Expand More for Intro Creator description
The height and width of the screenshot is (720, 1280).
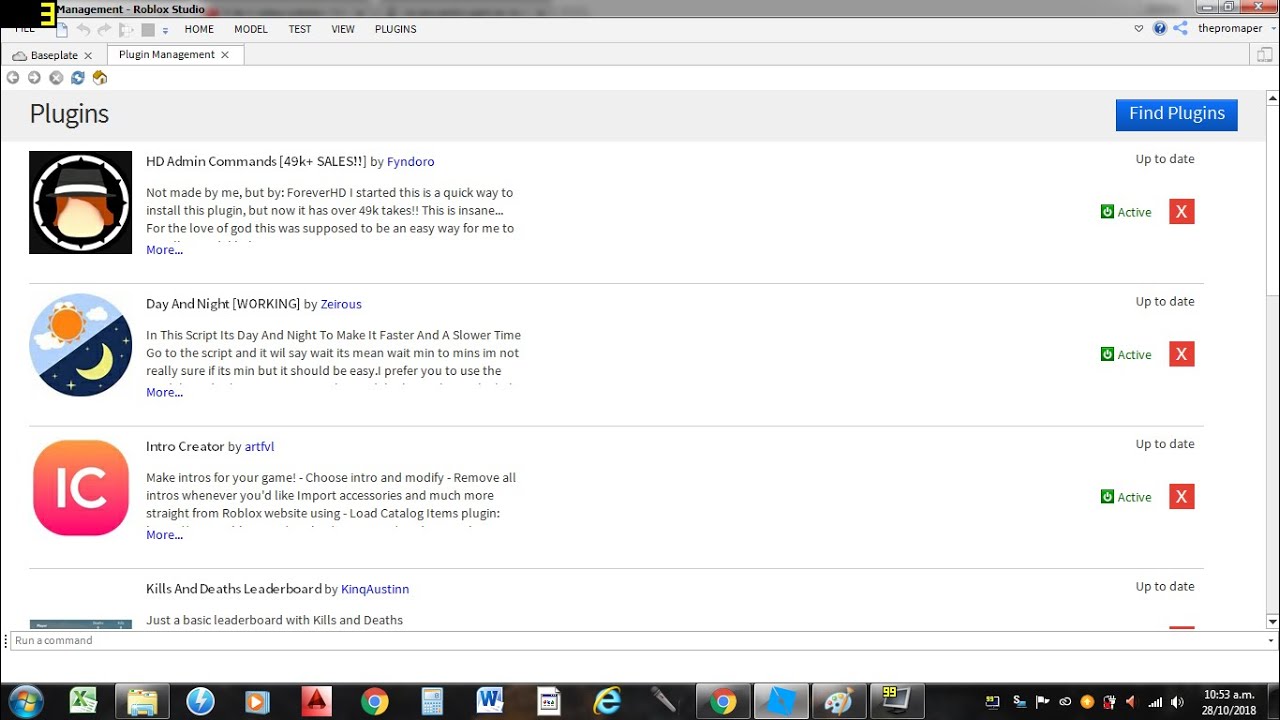[x=164, y=535]
